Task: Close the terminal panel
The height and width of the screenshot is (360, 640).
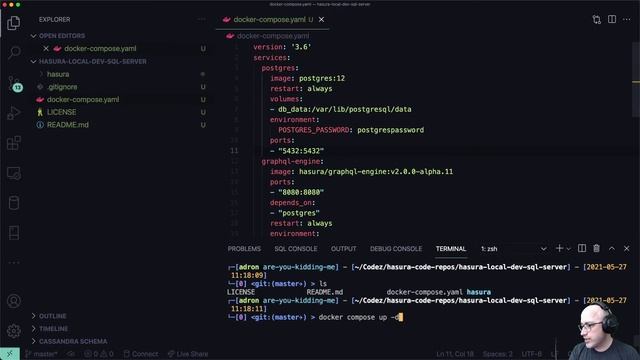Action: (627, 248)
